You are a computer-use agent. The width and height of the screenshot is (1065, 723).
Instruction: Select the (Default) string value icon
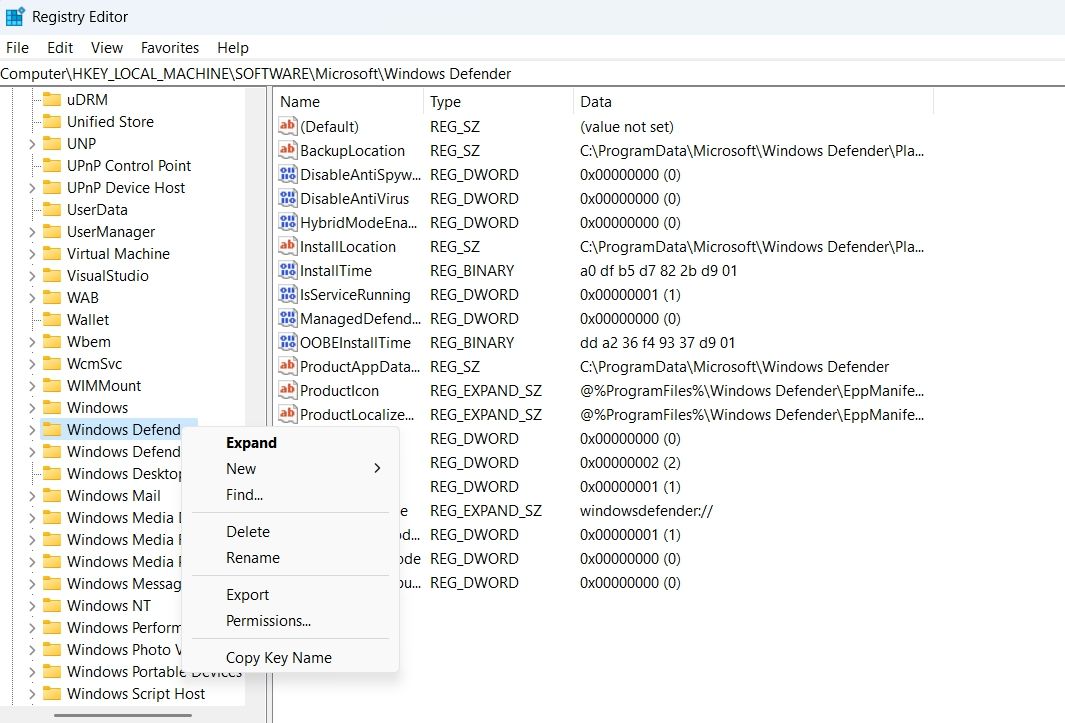(x=287, y=126)
